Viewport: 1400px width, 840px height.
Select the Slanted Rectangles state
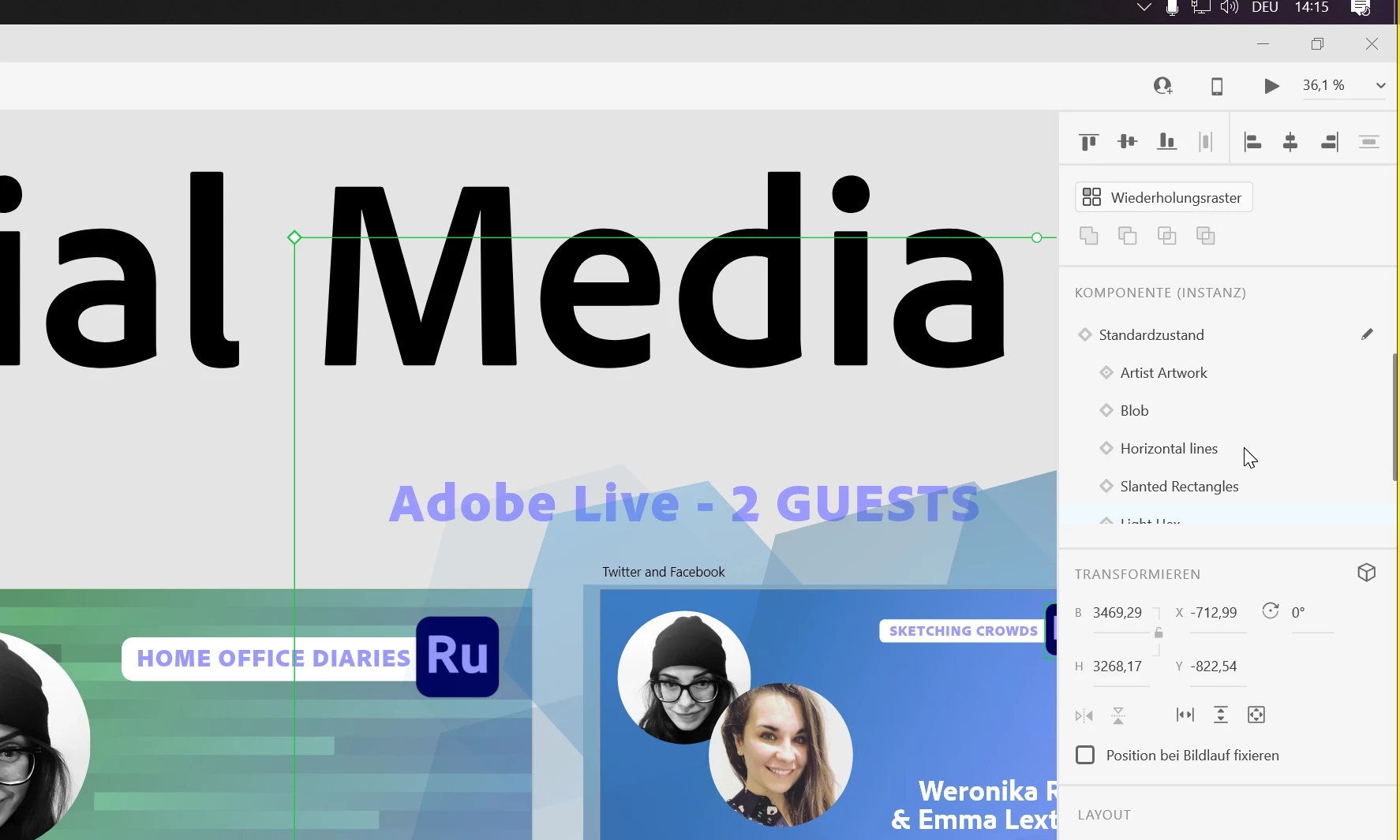(1179, 487)
